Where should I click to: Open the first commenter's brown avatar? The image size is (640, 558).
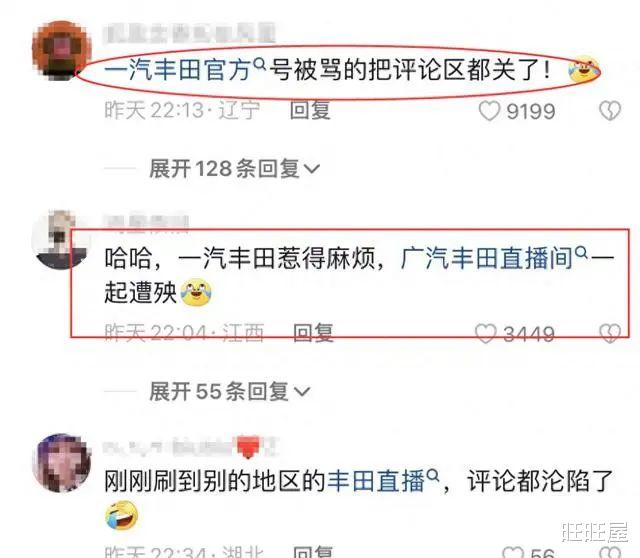[62, 51]
